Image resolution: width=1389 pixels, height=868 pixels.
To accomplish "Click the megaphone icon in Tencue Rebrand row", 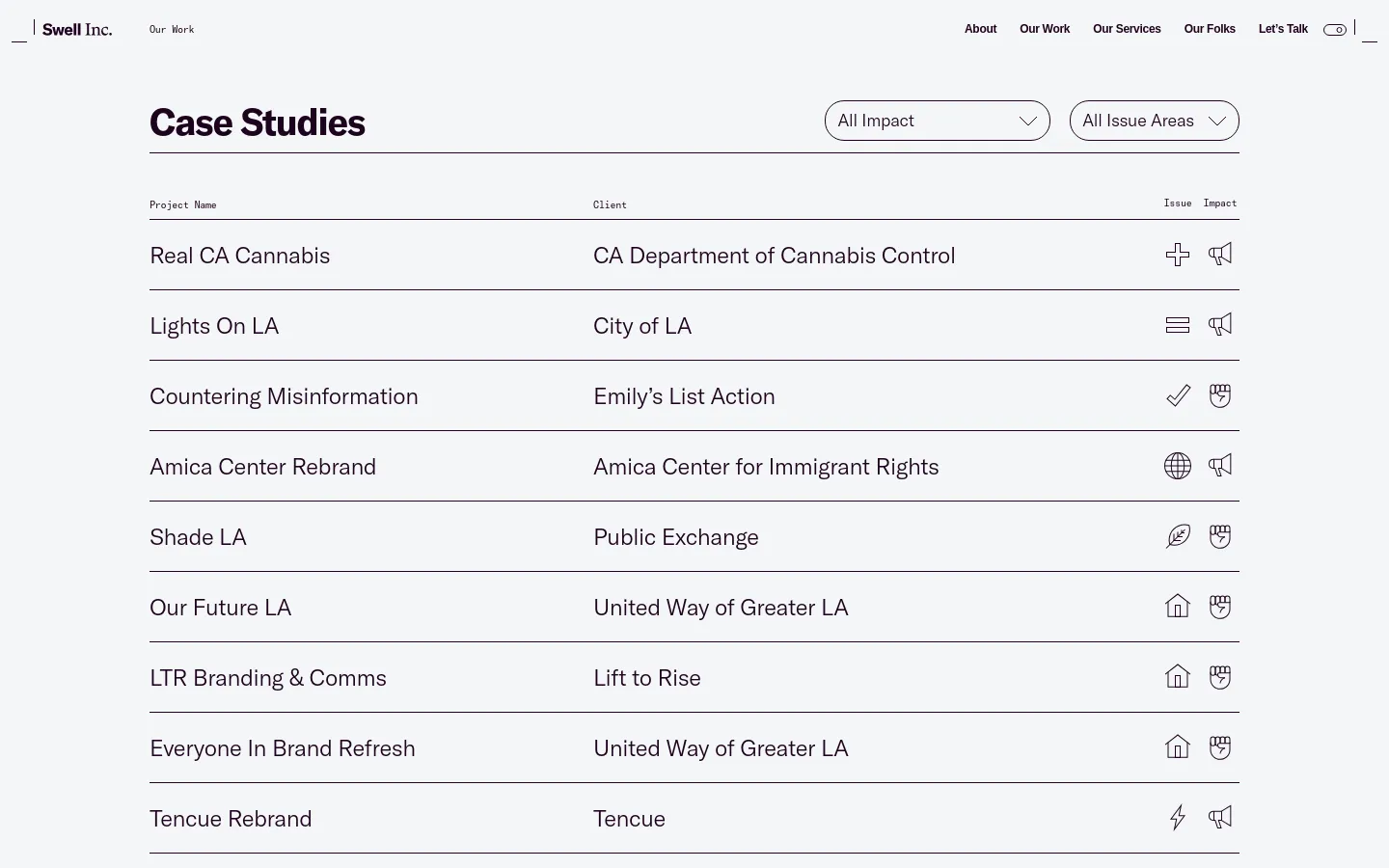I will [x=1220, y=818].
